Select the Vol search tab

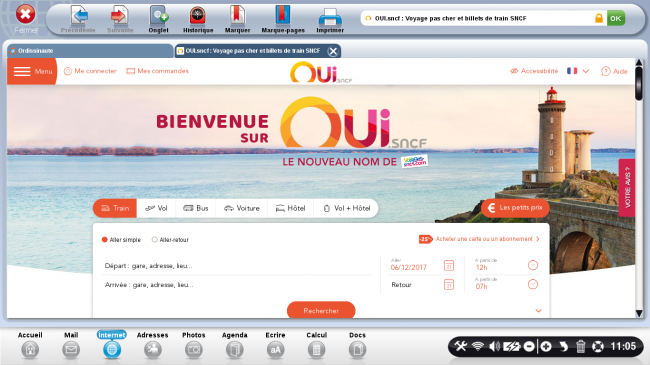click(156, 208)
